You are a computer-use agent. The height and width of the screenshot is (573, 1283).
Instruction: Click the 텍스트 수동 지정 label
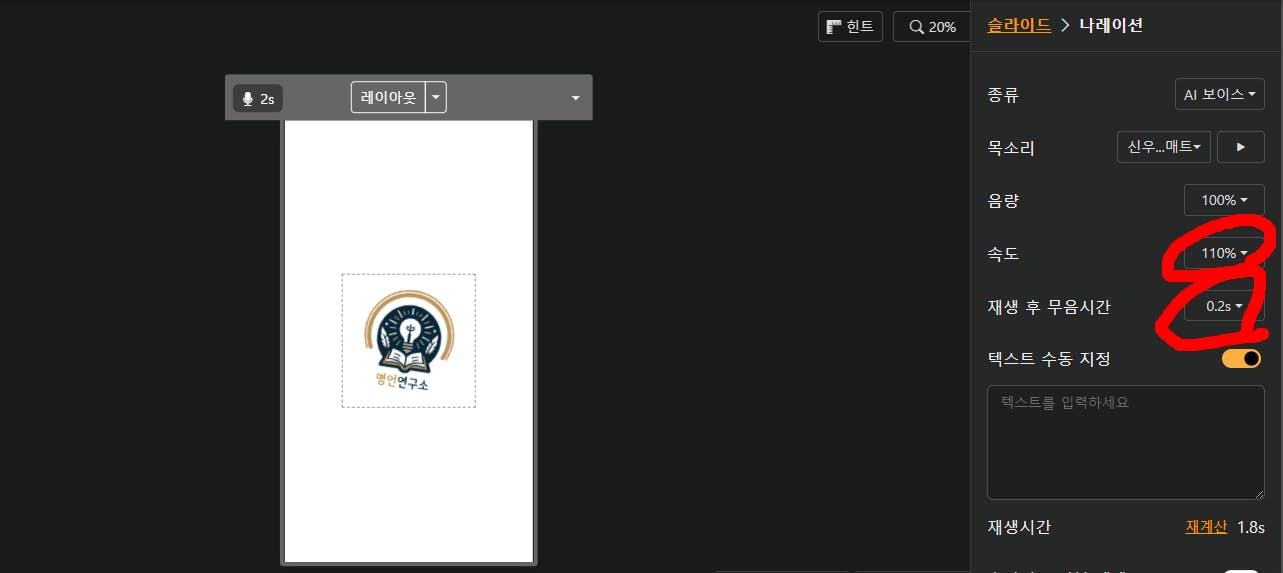1049,359
